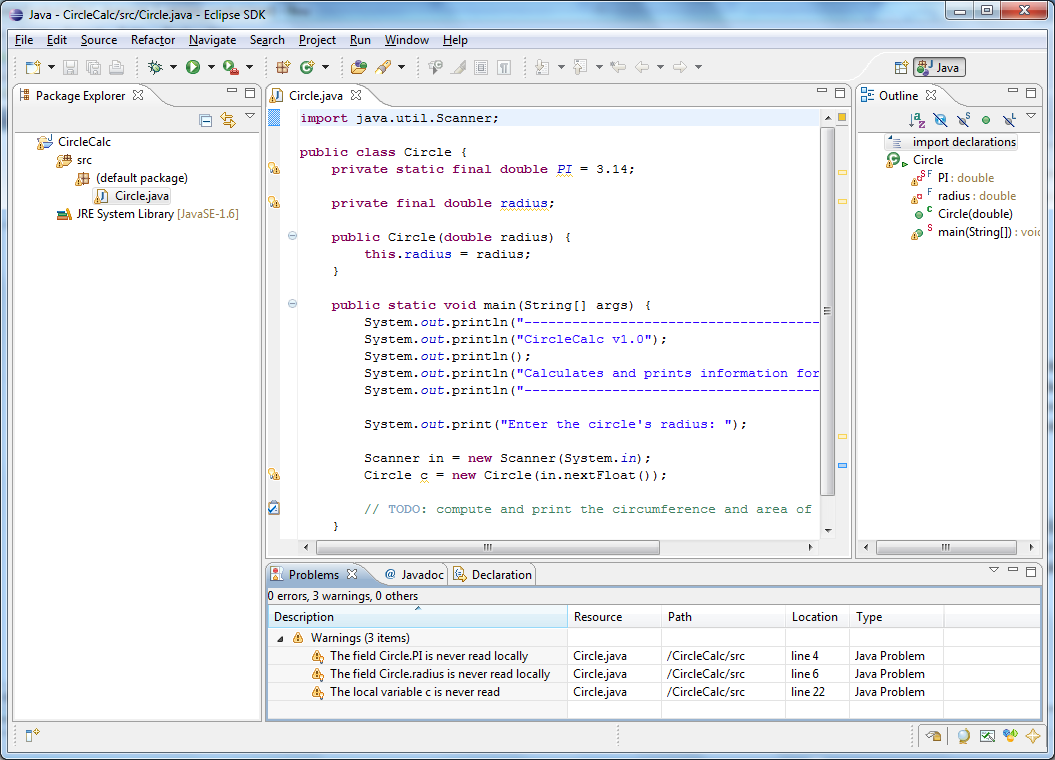The image size is (1055, 760).
Task: Toggle Link with Editor in Package Explorer
Action: [228, 120]
